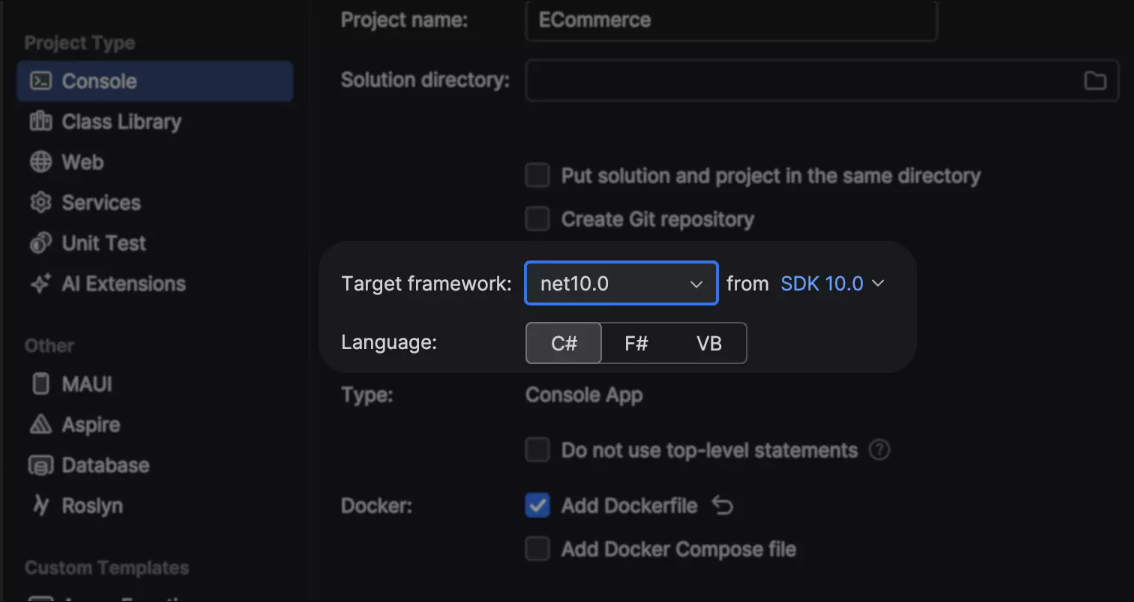Open the Target framework net10.0 dropdown
The height and width of the screenshot is (602, 1134).
[621, 283]
